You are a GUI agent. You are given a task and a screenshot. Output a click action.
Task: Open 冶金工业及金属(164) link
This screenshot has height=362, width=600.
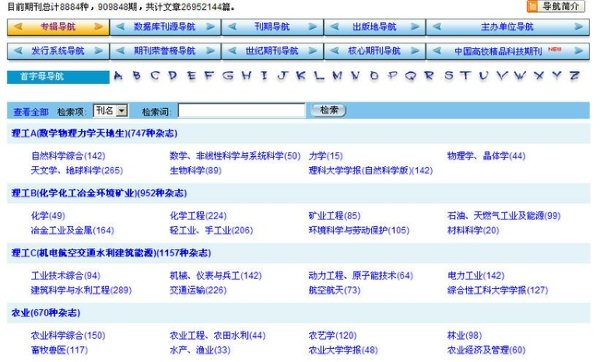[x=73, y=230]
